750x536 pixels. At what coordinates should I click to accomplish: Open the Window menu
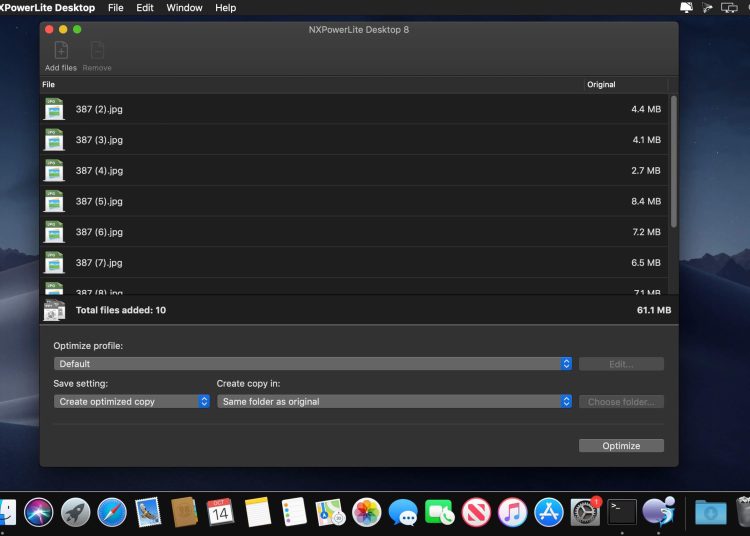[x=184, y=8]
